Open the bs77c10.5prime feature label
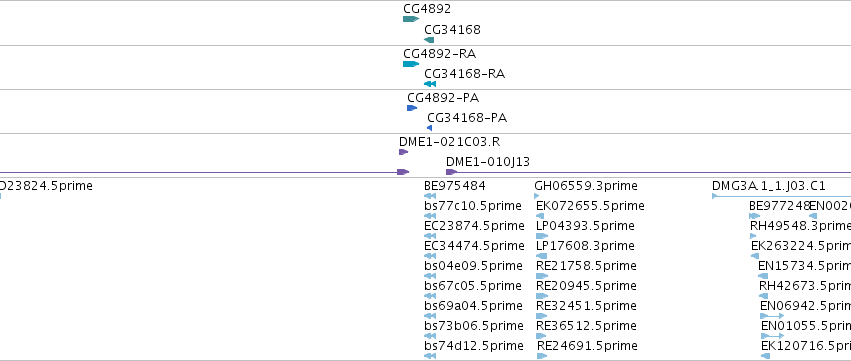The width and height of the screenshot is (851, 361). (x=473, y=206)
